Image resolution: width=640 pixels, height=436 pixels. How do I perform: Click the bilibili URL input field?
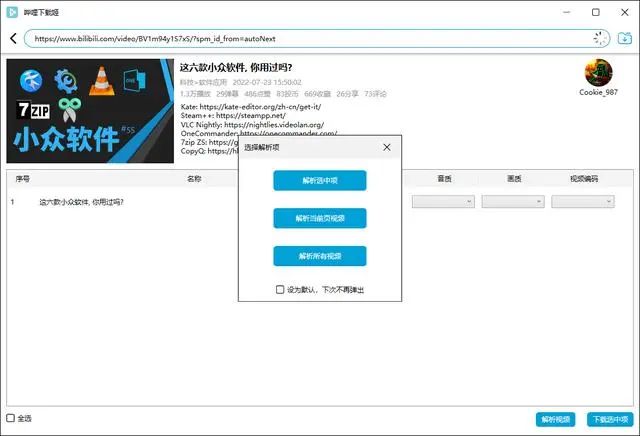310,39
